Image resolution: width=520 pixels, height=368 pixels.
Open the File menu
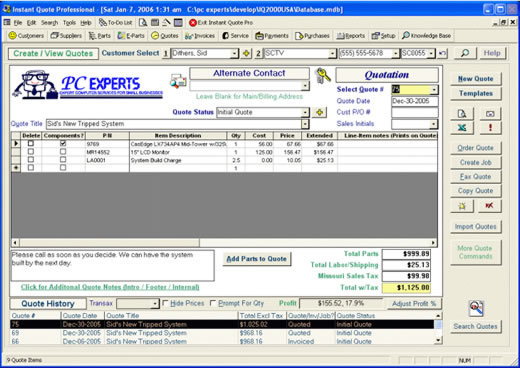pos(18,23)
